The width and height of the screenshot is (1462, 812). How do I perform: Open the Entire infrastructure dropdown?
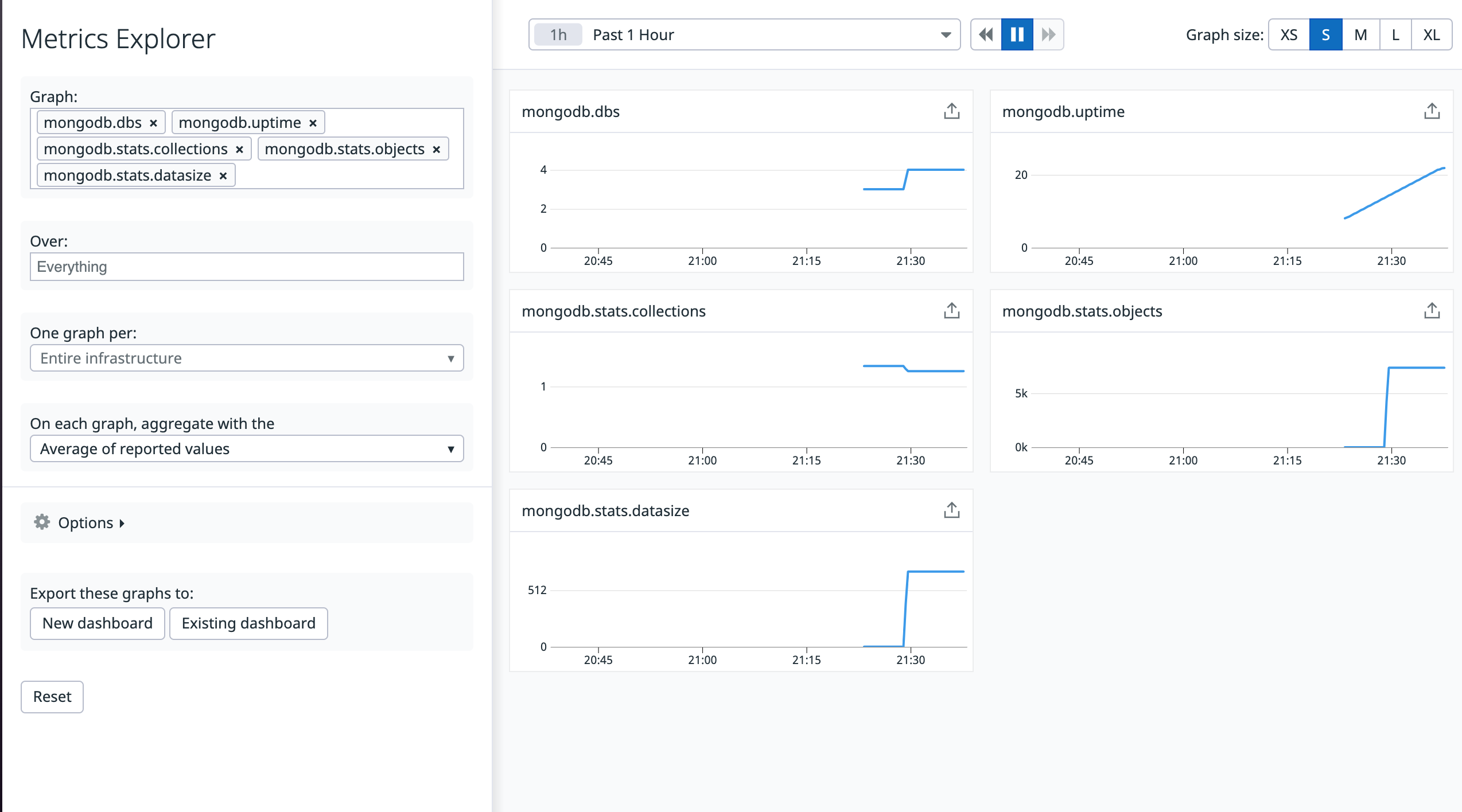click(x=247, y=358)
